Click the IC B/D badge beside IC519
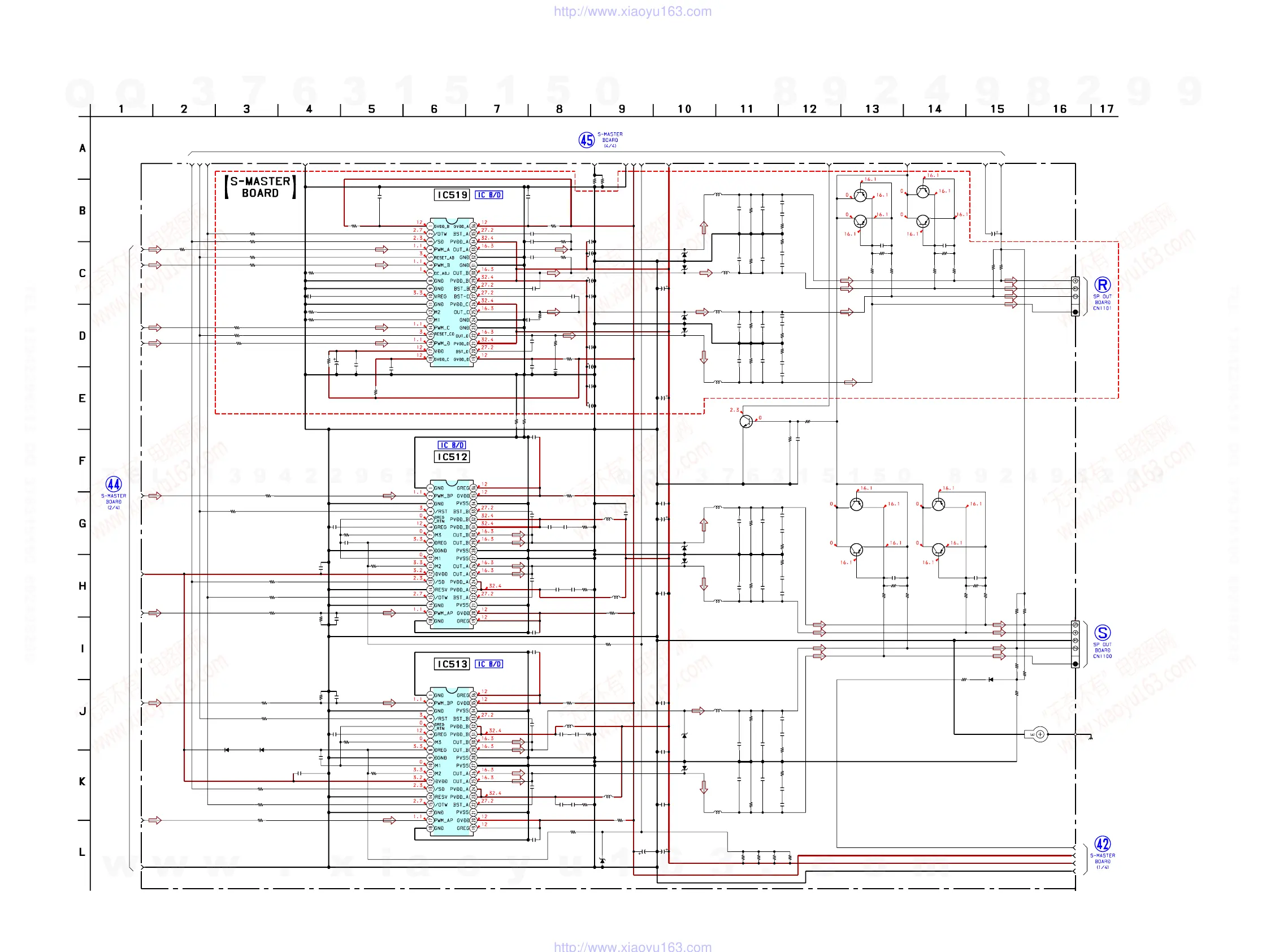Screen dimensions: 1266x952 click(x=489, y=195)
